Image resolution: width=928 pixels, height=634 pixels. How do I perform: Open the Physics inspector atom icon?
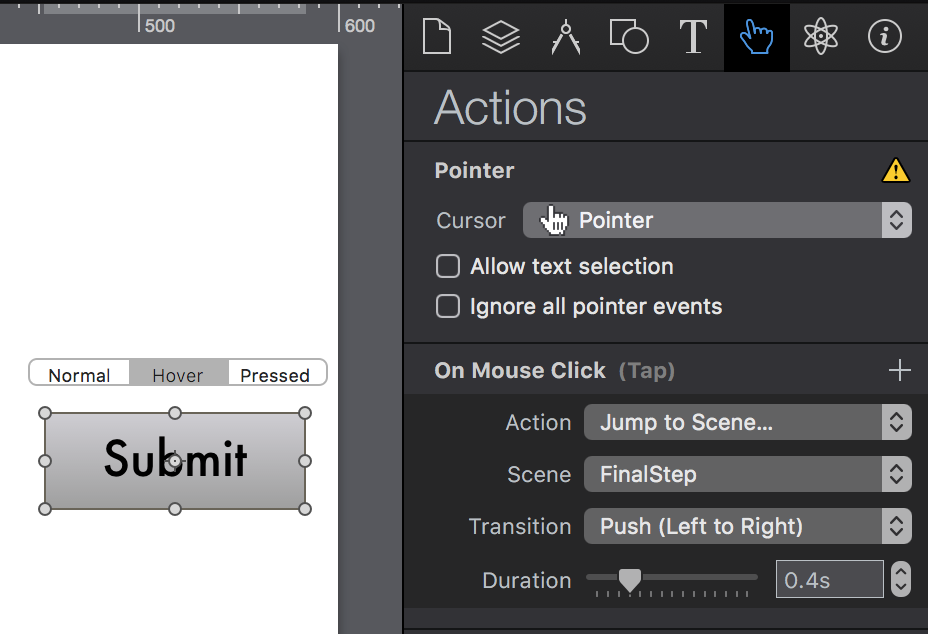[821, 37]
